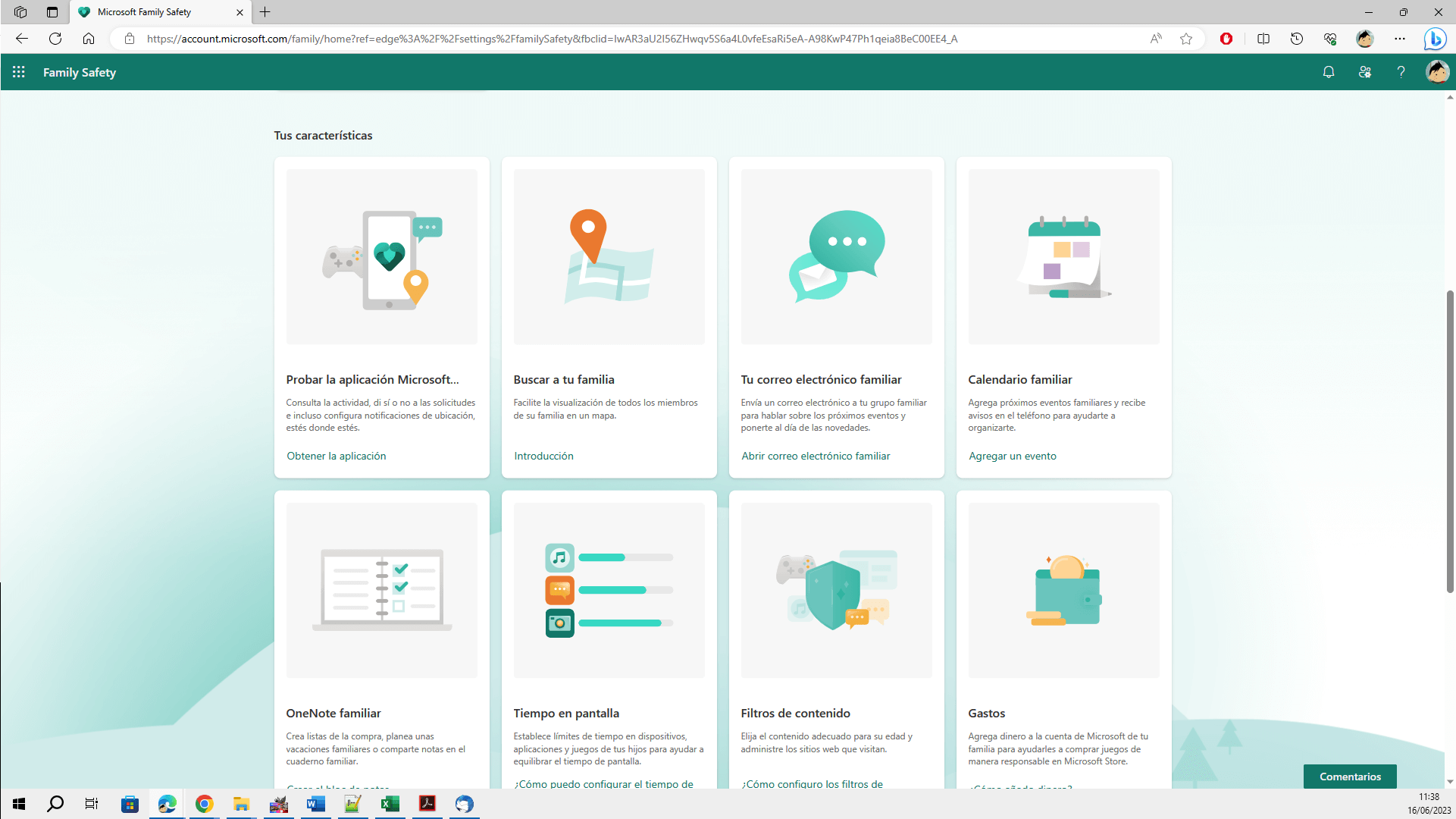The image size is (1456, 819).
Task: Open Edge settings and more menu
Action: click(x=1400, y=39)
